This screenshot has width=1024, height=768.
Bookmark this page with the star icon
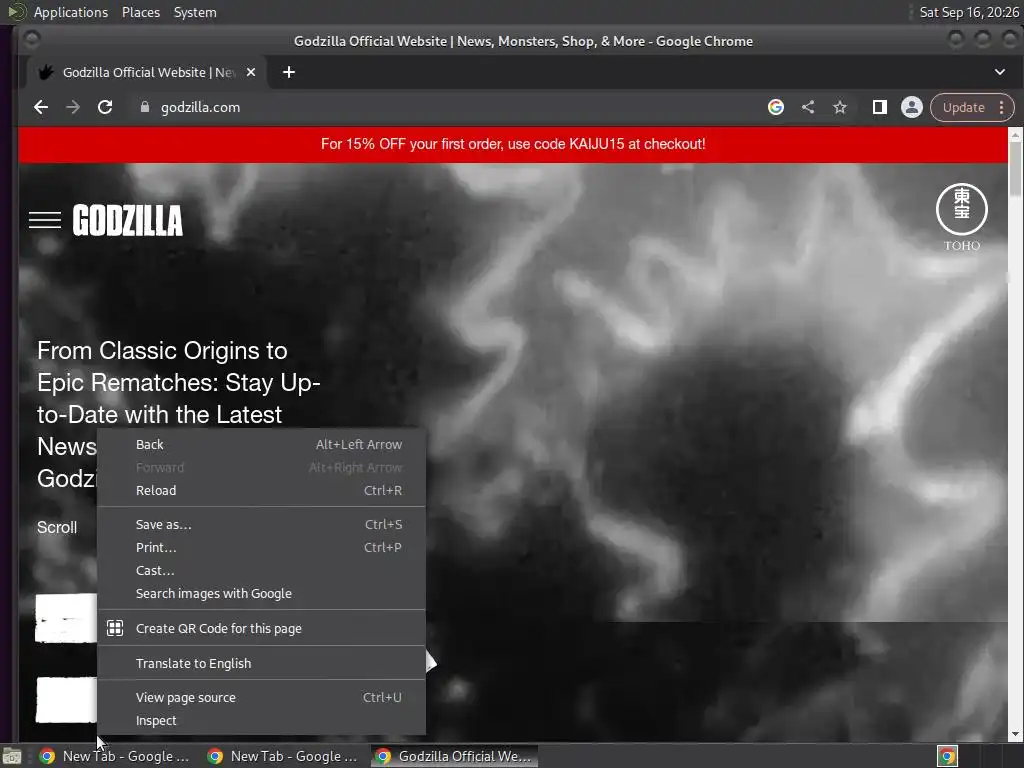click(x=840, y=107)
